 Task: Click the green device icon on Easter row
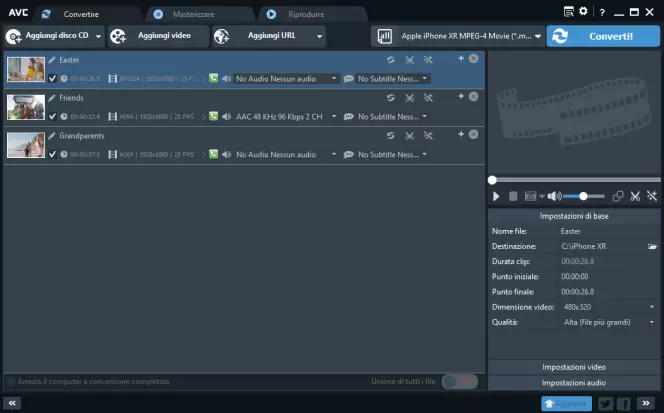(213, 78)
